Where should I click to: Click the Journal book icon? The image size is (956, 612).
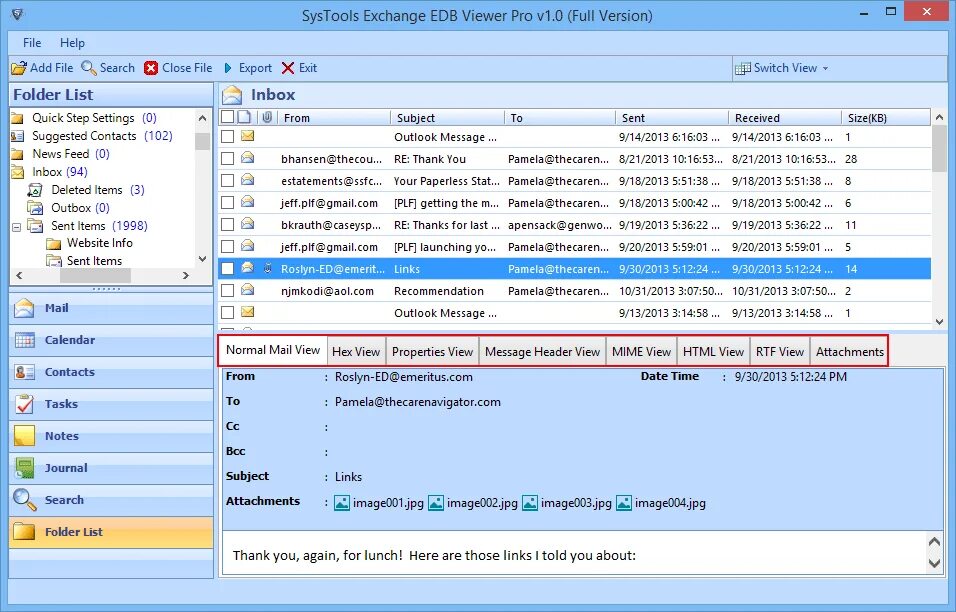24,468
